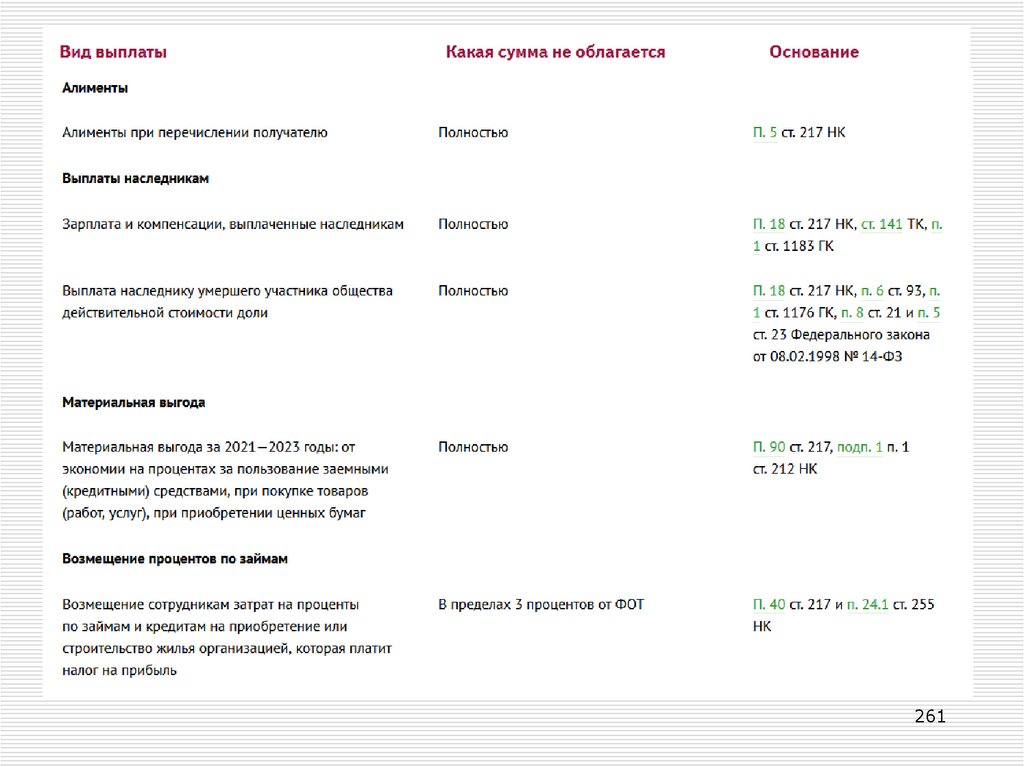The height and width of the screenshot is (767, 1024).
Task: Open the подп. 1 link
Action: [859, 448]
